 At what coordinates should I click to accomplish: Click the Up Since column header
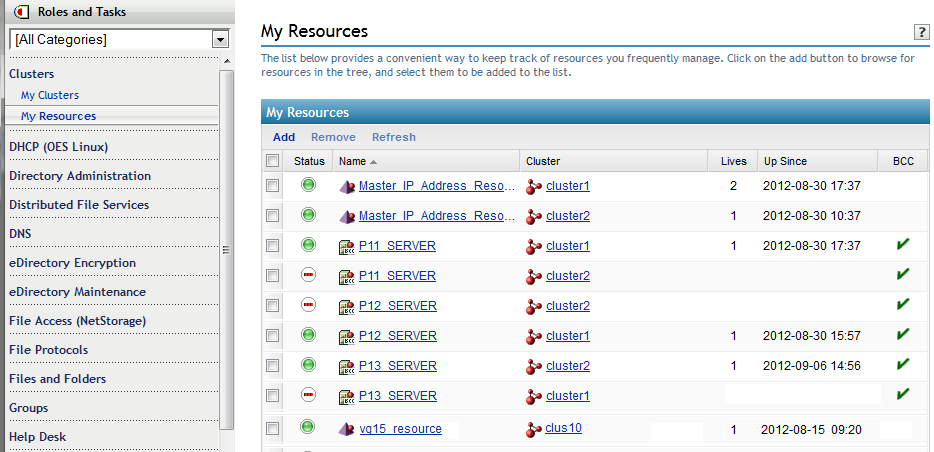[785, 161]
